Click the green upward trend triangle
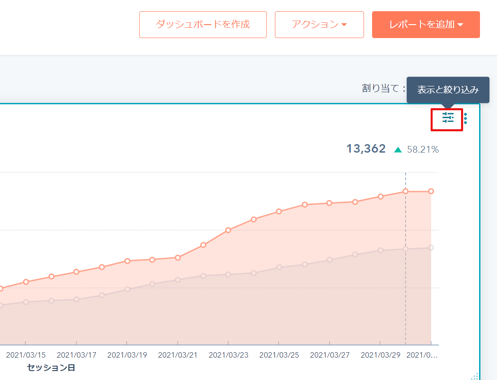The image size is (497, 380). (398, 150)
